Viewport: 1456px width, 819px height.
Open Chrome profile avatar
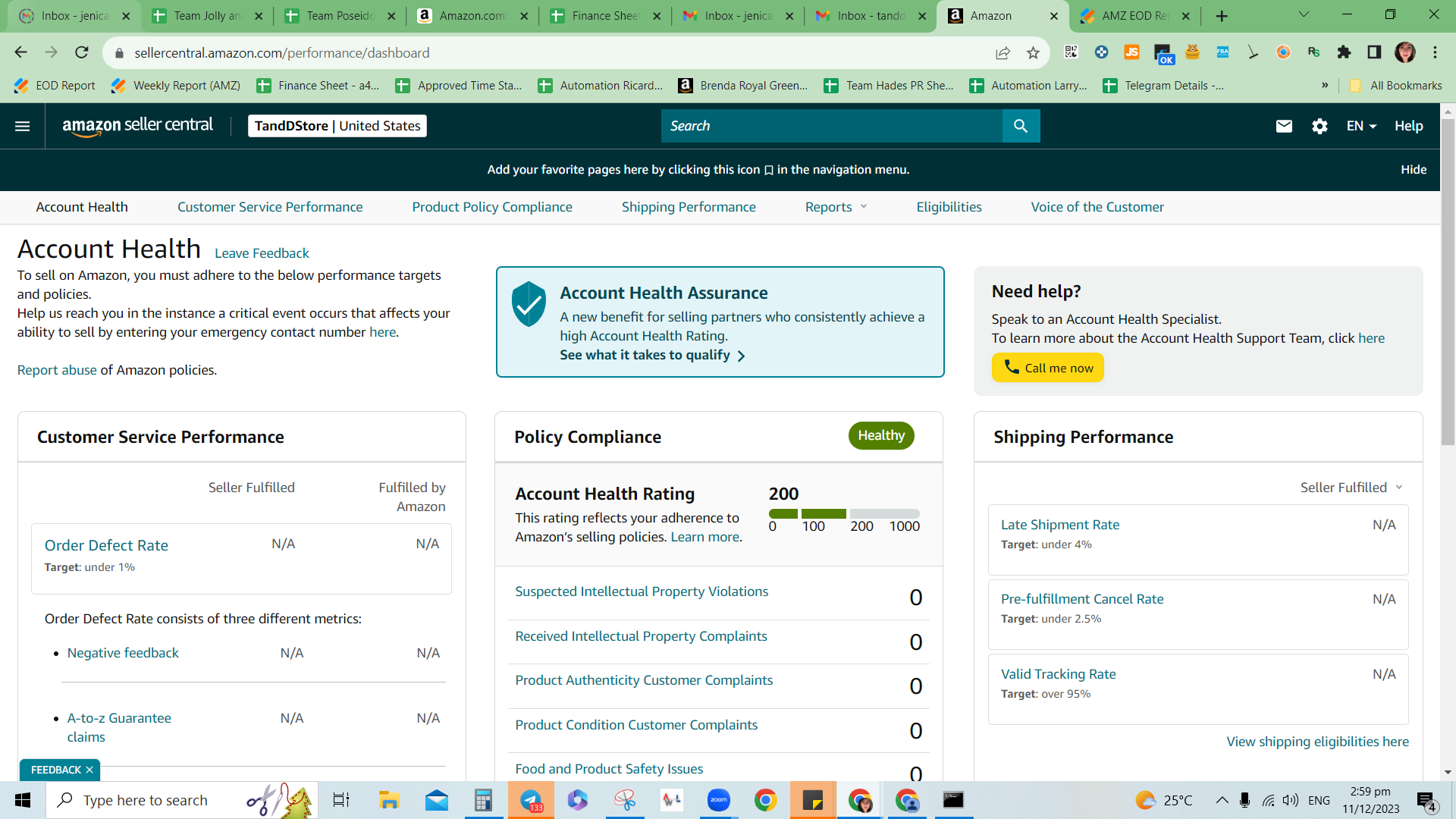tap(1405, 52)
